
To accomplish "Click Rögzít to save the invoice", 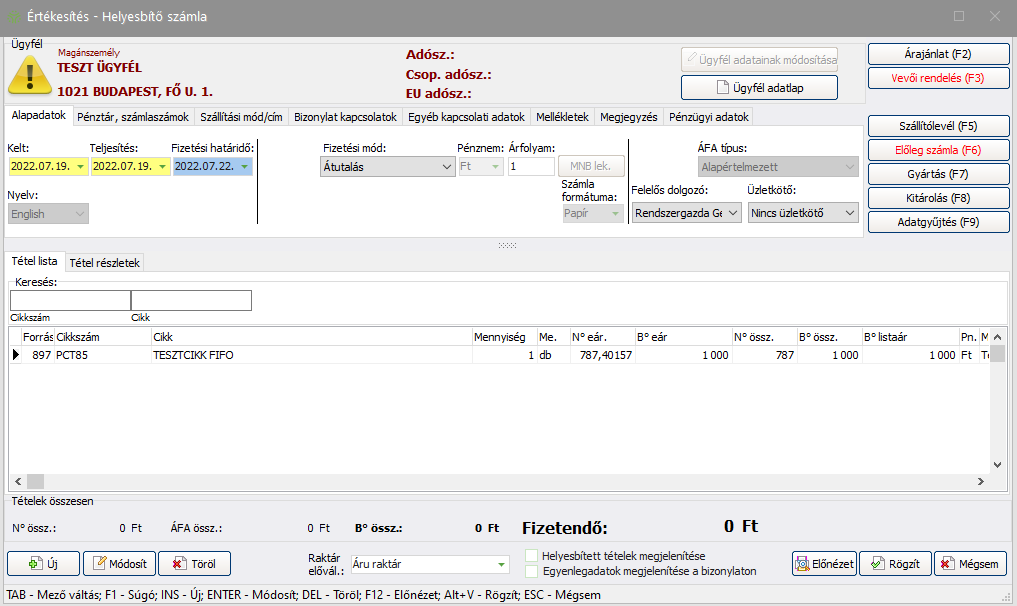I will pos(894,564).
